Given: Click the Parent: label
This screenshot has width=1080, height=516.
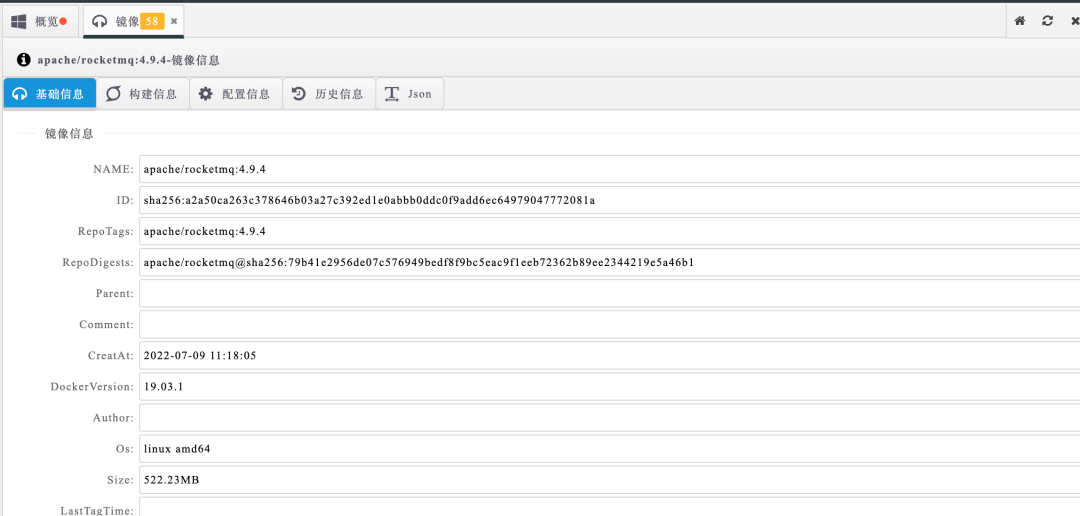Looking at the screenshot, I should point(115,293).
